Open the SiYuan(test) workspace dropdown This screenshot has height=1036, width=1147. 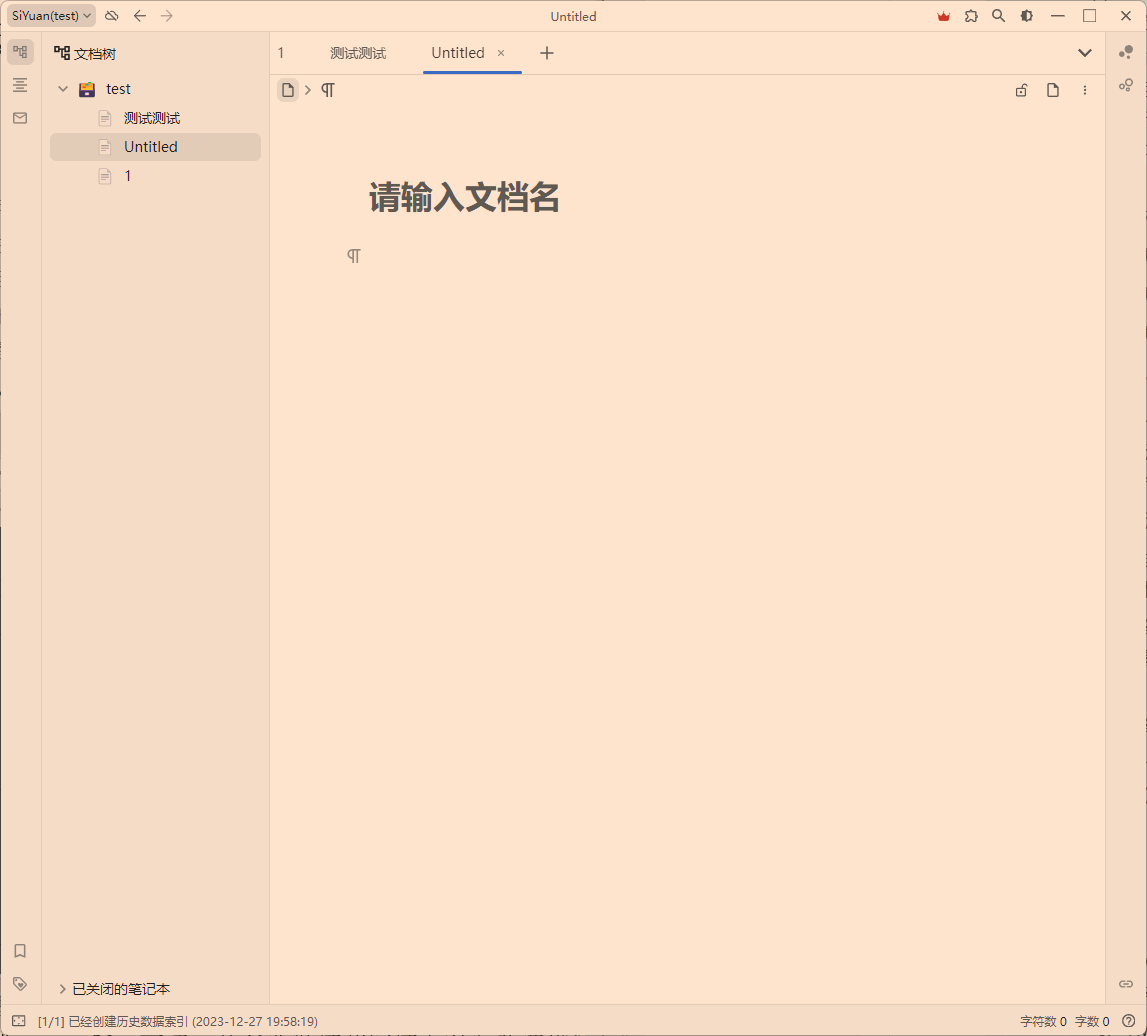click(x=50, y=15)
